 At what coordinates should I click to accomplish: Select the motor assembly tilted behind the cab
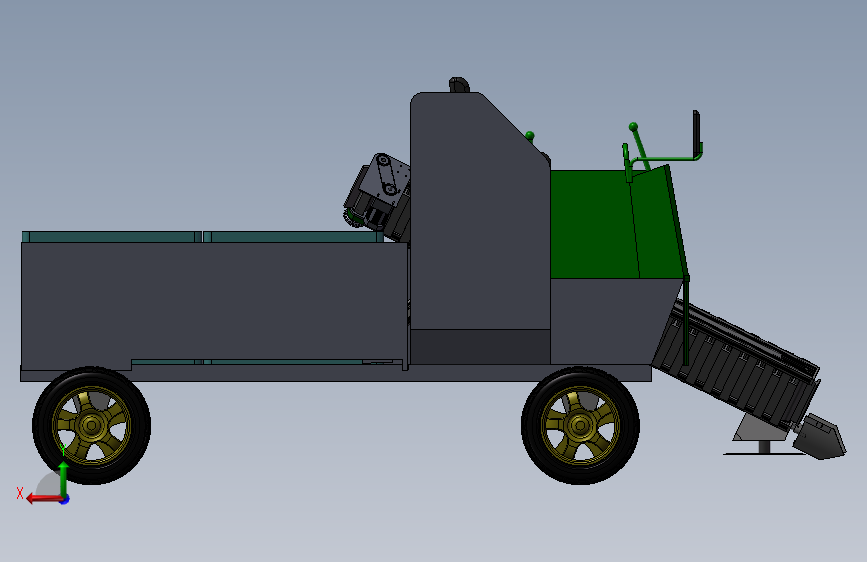coord(378,197)
